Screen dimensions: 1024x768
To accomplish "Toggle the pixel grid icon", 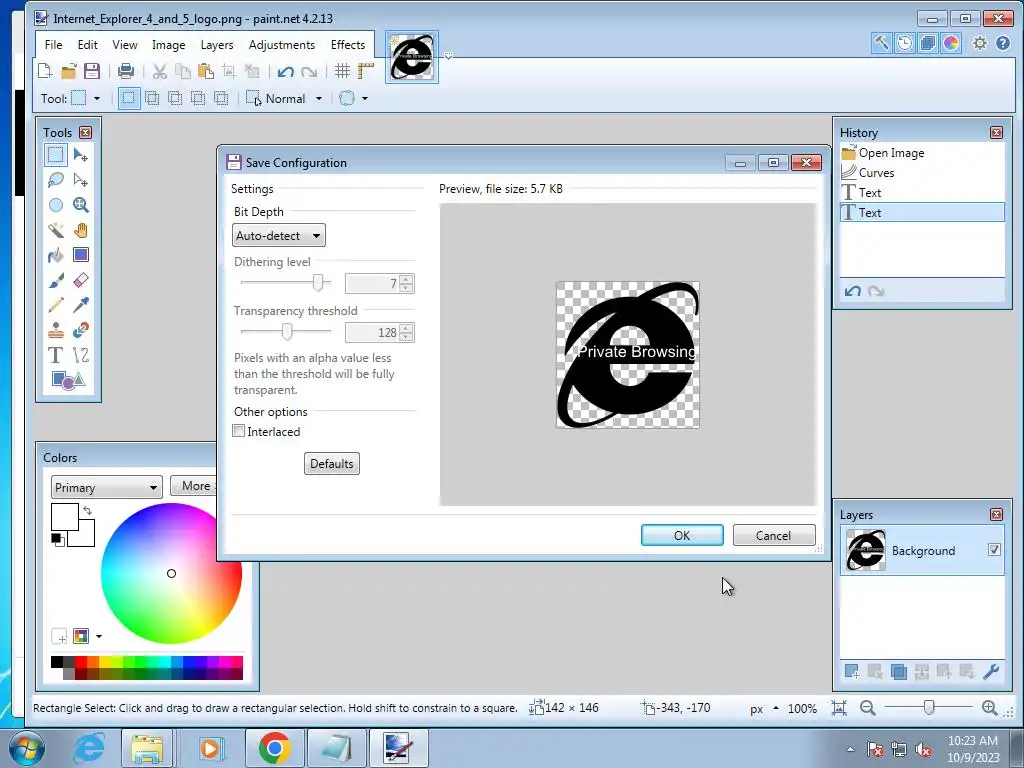I will (342, 71).
